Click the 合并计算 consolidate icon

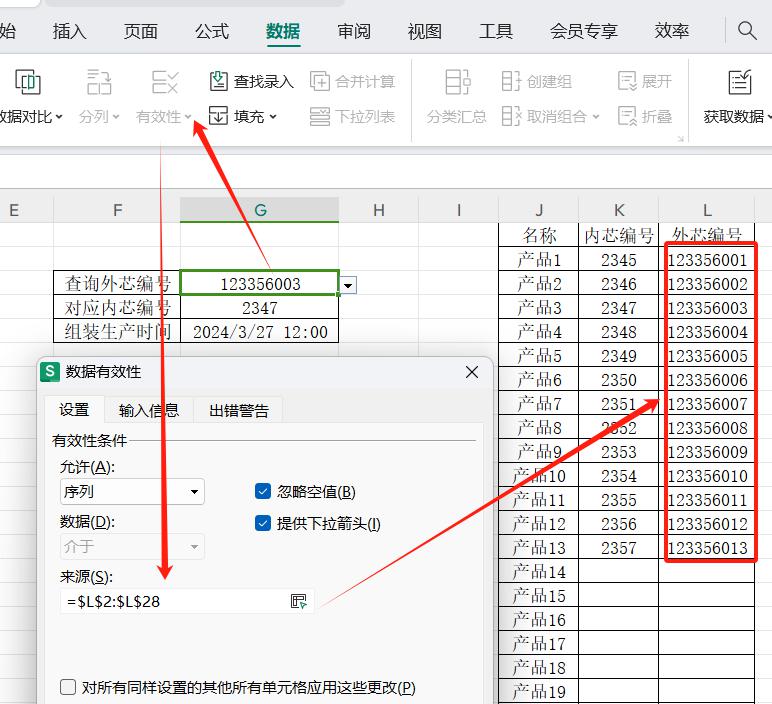[320, 81]
